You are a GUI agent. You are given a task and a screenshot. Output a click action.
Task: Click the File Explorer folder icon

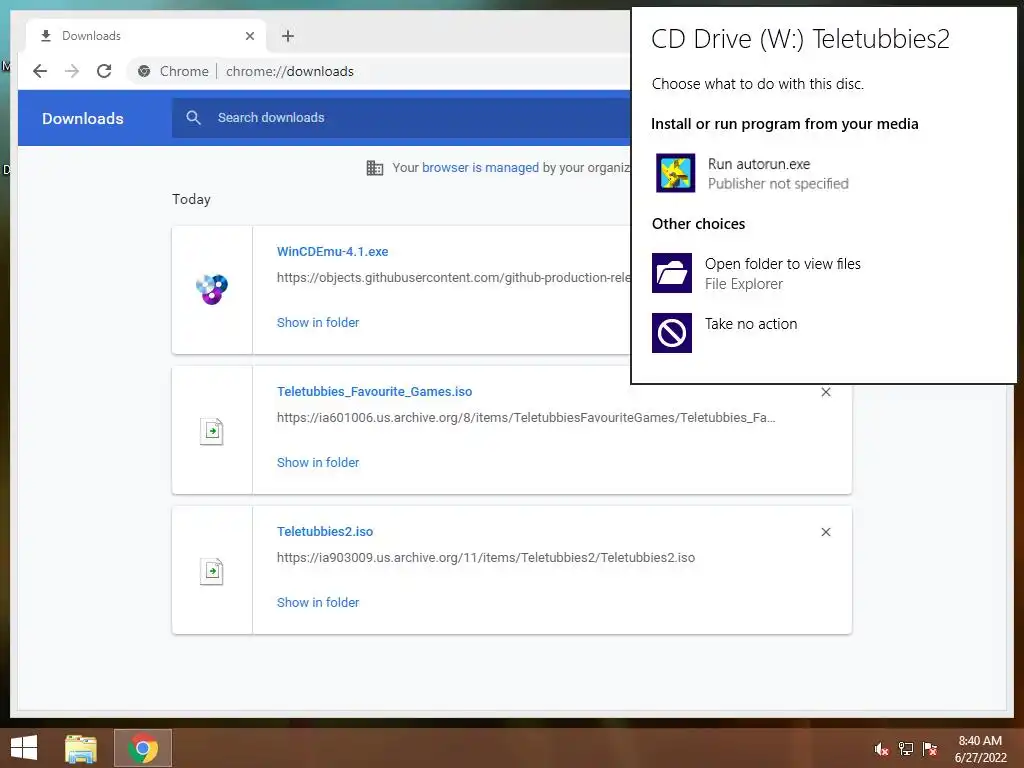point(672,273)
